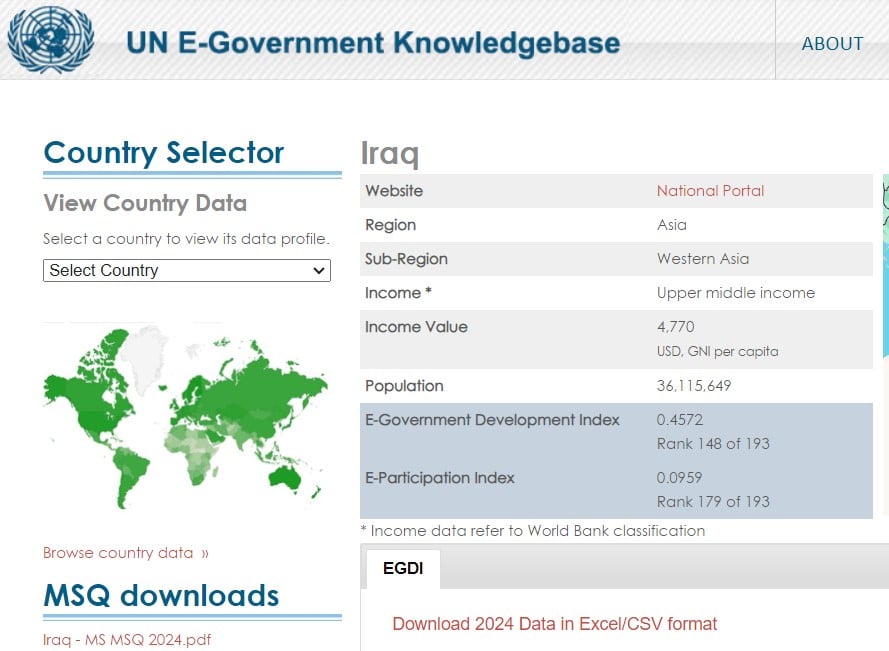Select South America on the world map
The image size is (889, 651).
[x=132, y=471]
